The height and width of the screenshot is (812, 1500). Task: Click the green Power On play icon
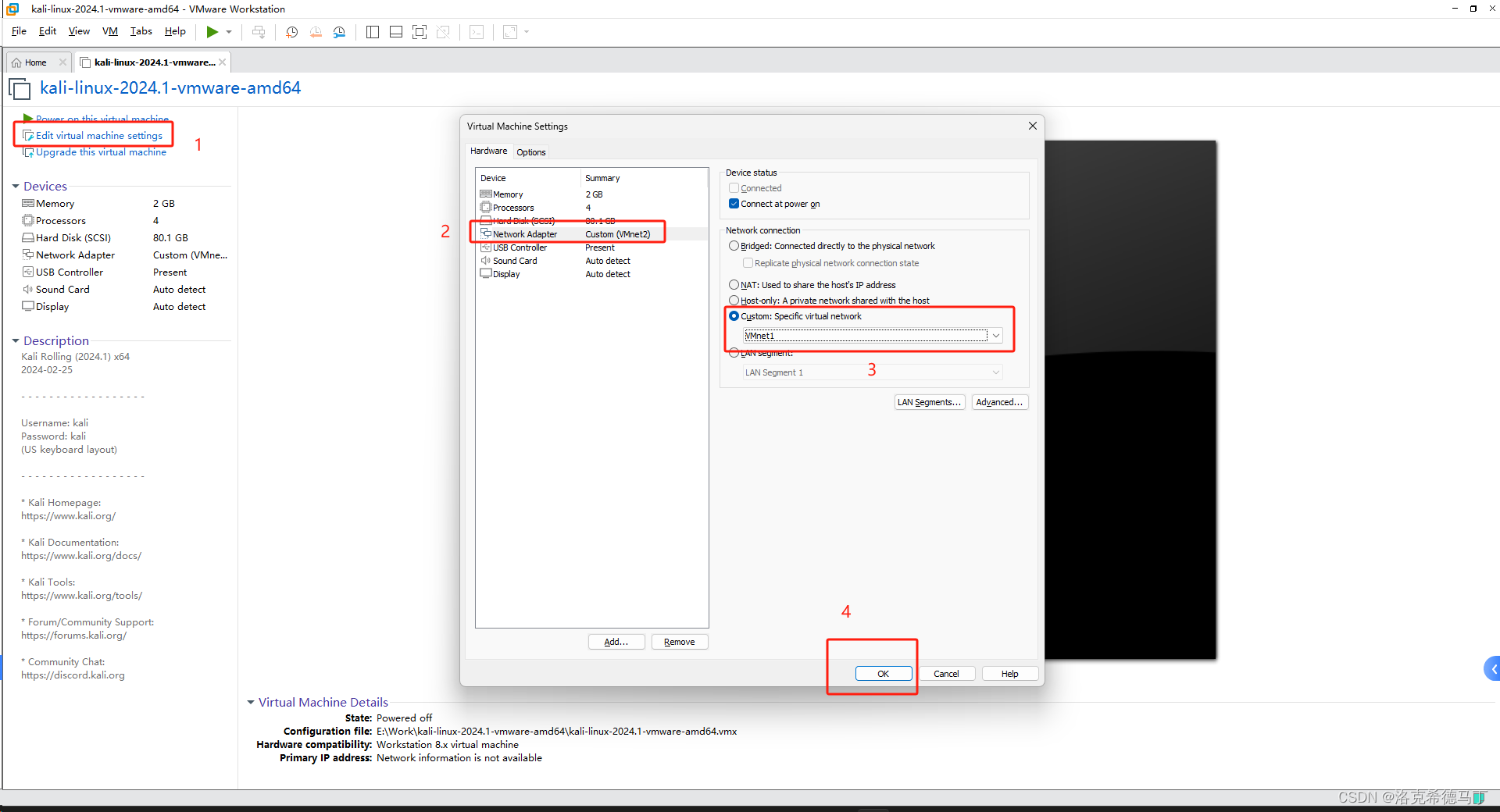tap(212, 32)
